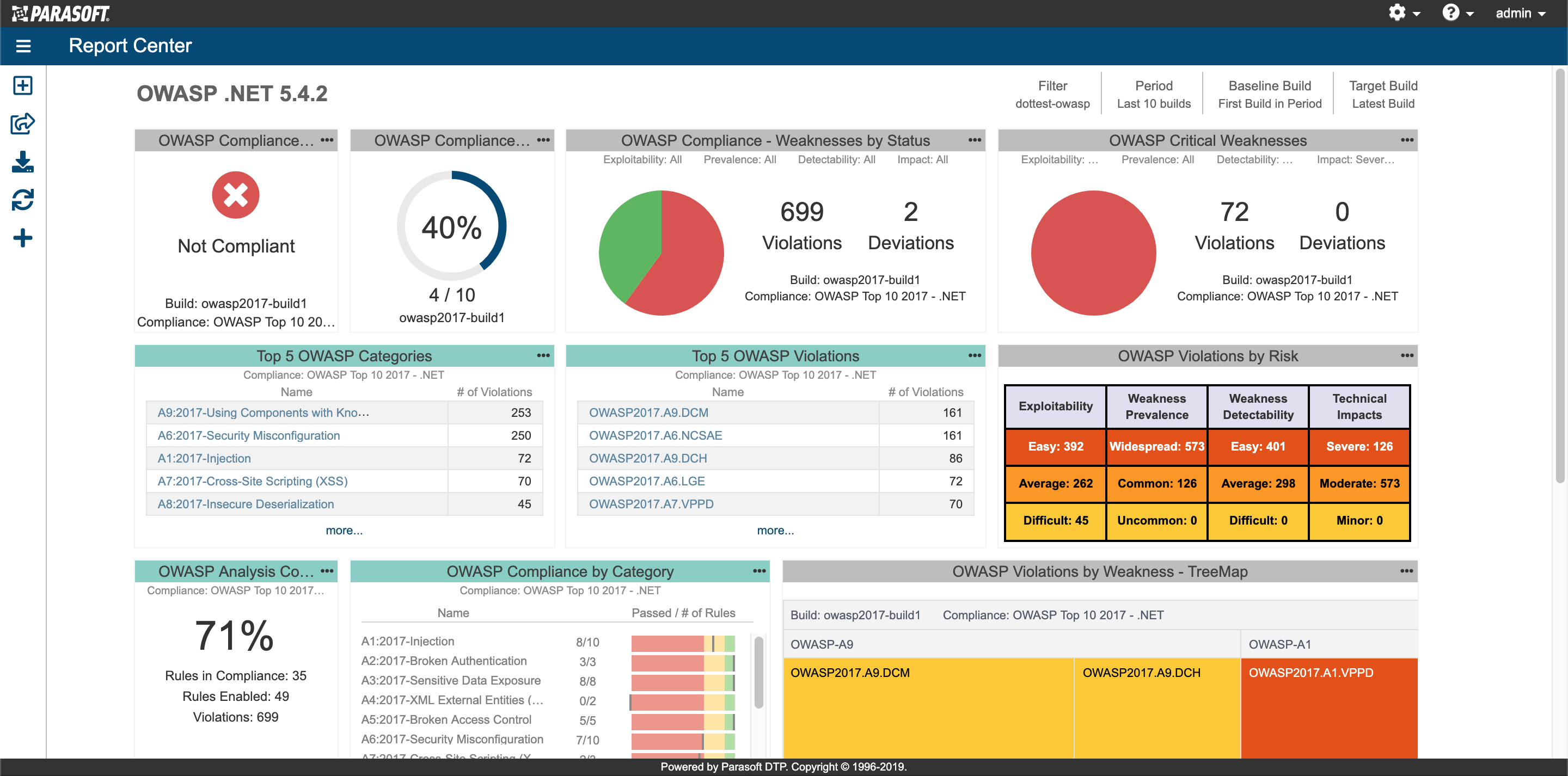Open OWASP2017.A9.DCM violation link
This screenshot has width=1568, height=776.
[x=648, y=412]
